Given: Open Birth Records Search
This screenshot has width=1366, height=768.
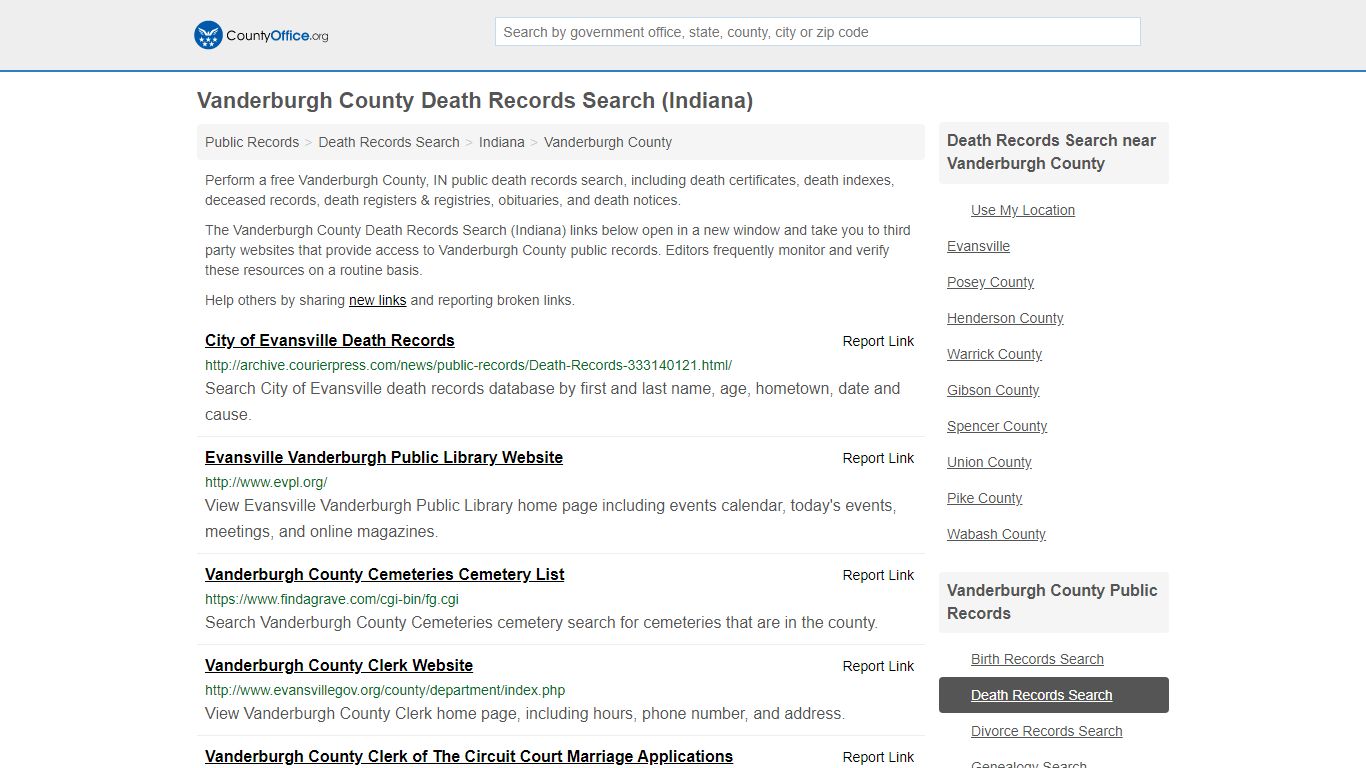Looking at the screenshot, I should point(1037,659).
